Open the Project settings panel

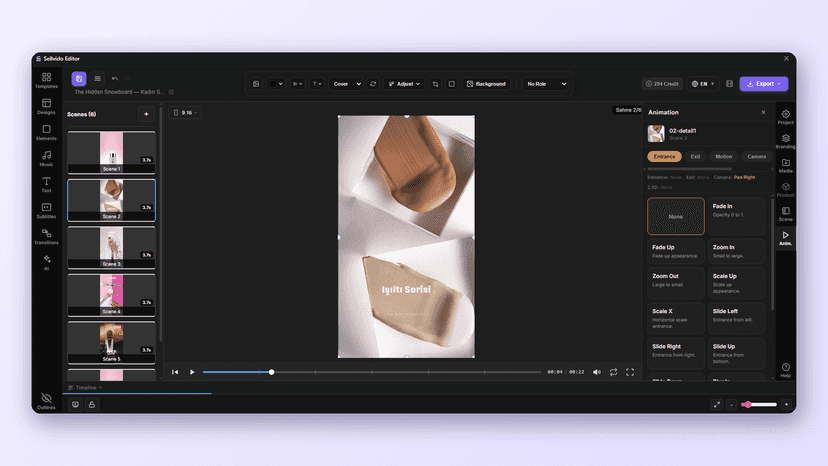pyautogui.click(x=786, y=117)
